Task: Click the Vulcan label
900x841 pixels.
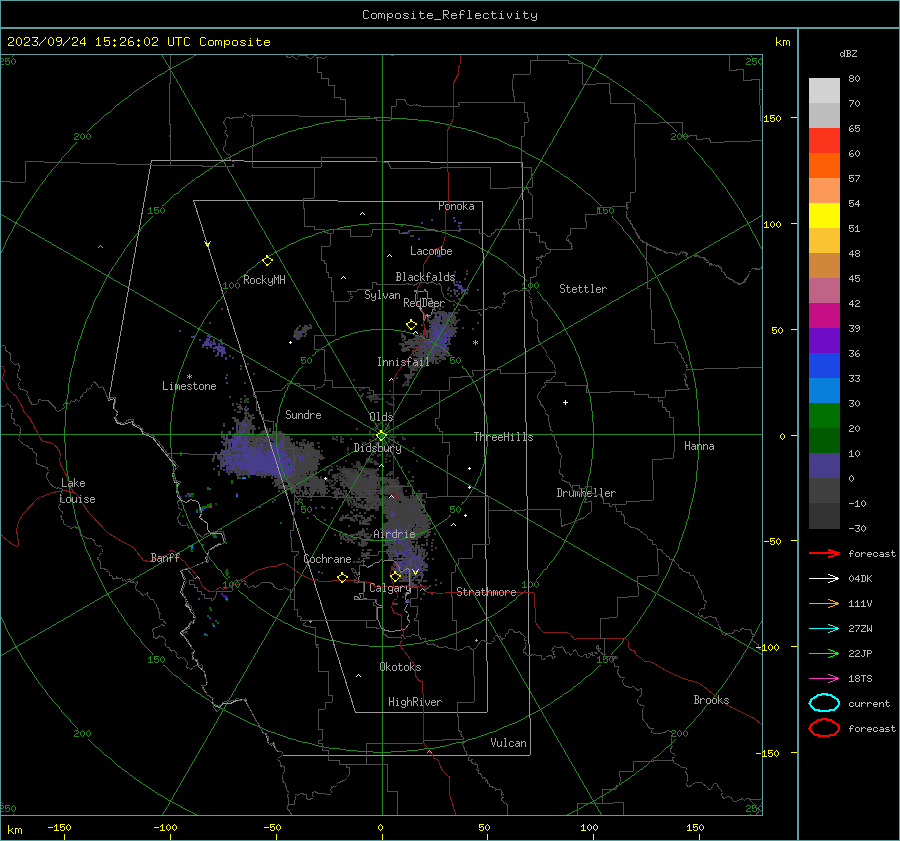Action: (x=508, y=743)
